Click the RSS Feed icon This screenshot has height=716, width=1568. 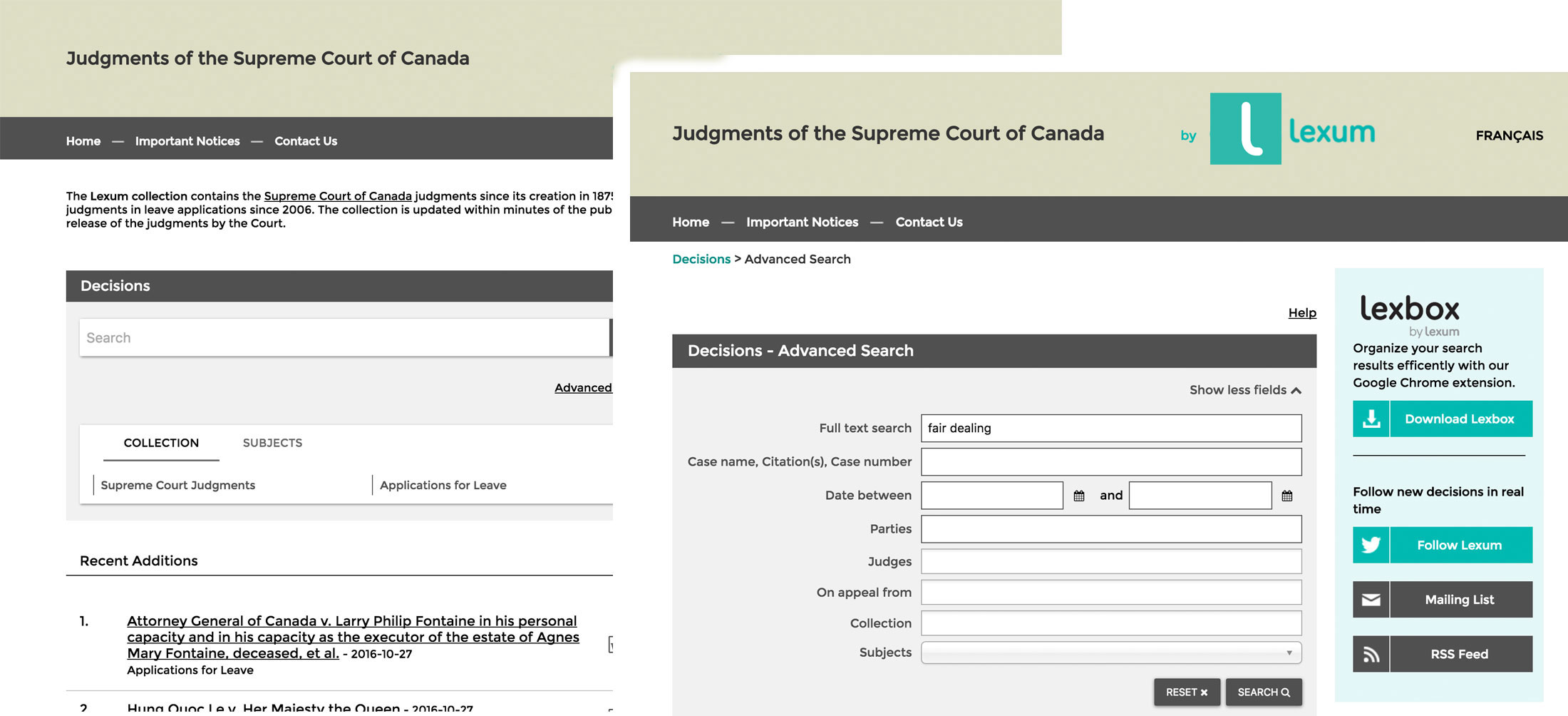[1371, 655]
